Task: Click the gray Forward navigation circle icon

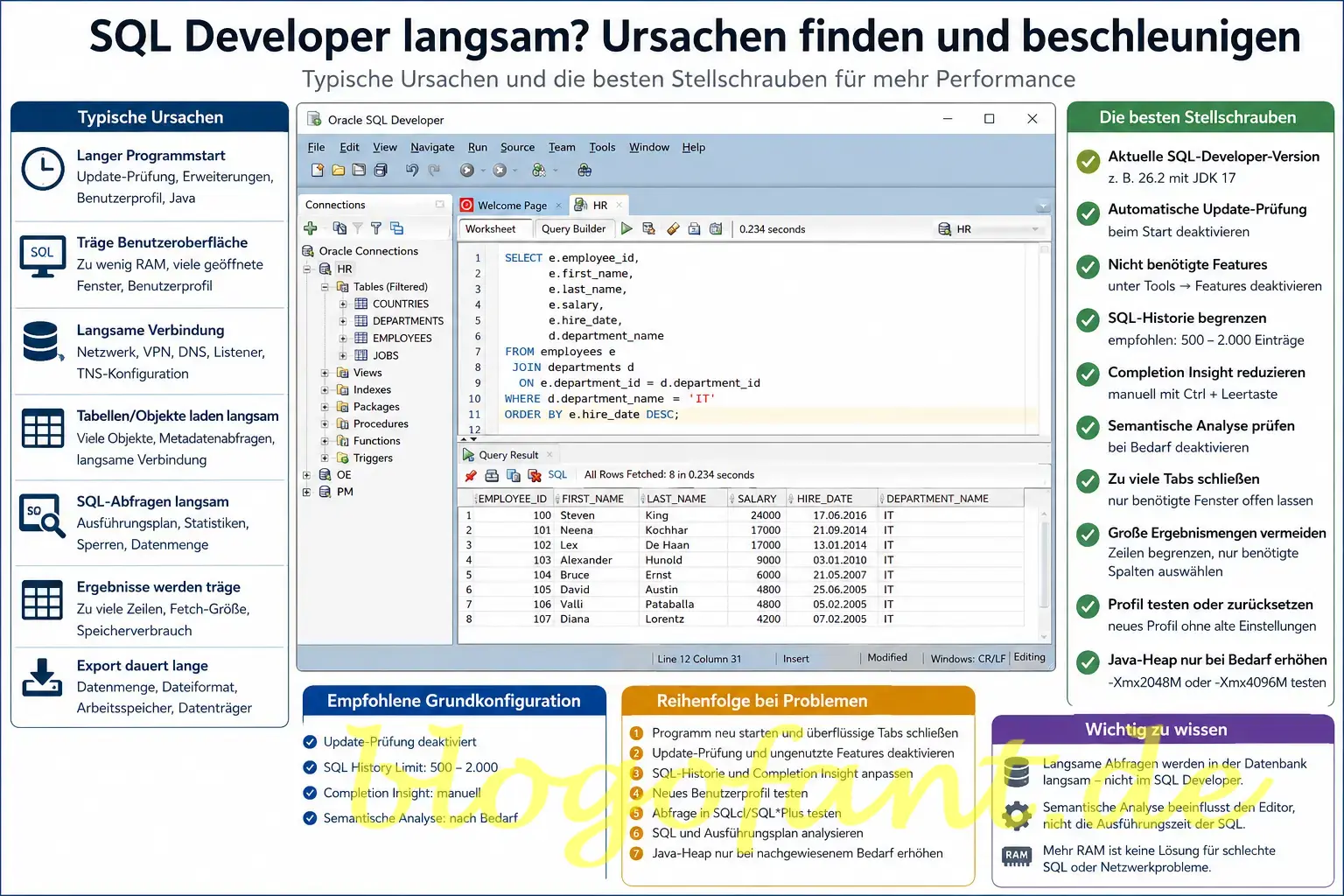Action: [x=500, y=171]
